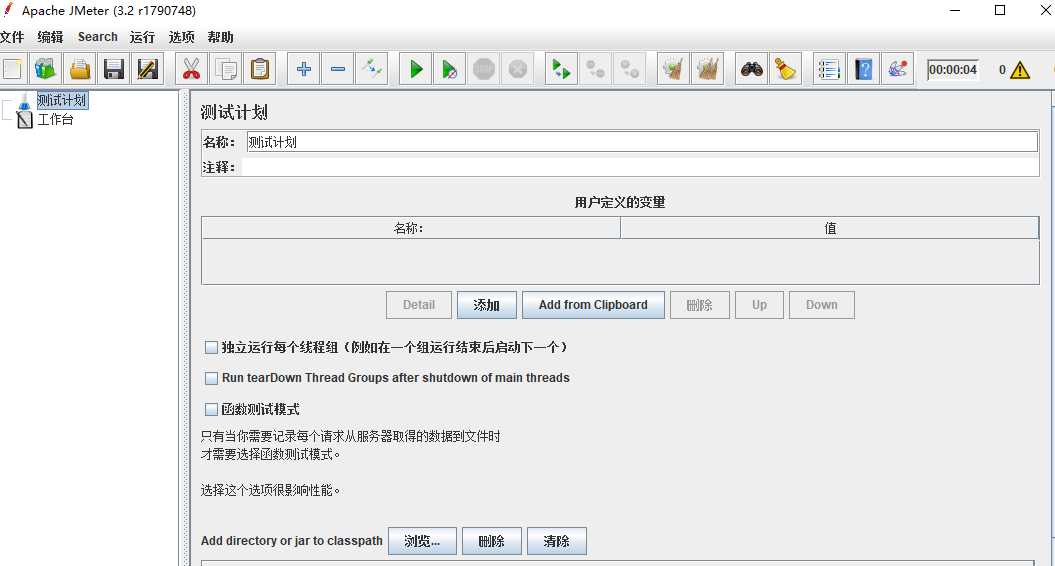Click 浏览... button for classpath

(x=422, y=541)
